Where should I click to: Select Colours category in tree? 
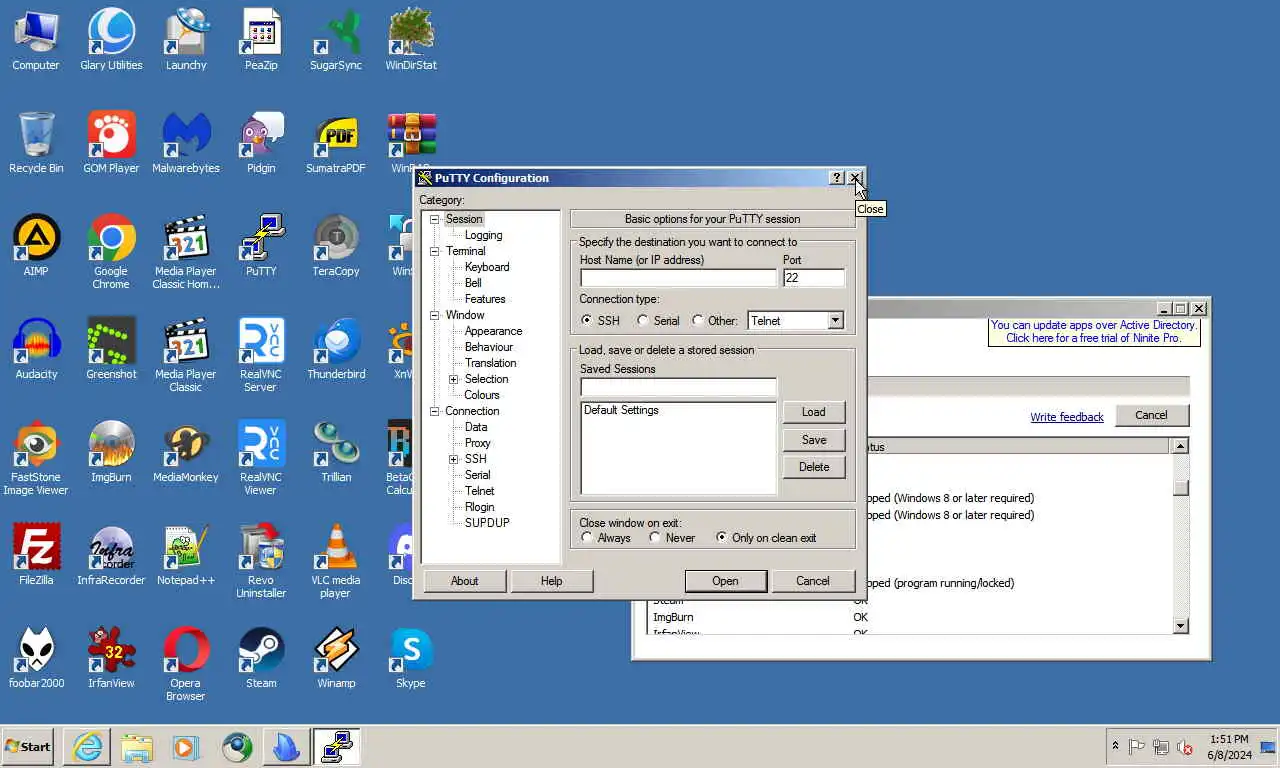point(482,395)
